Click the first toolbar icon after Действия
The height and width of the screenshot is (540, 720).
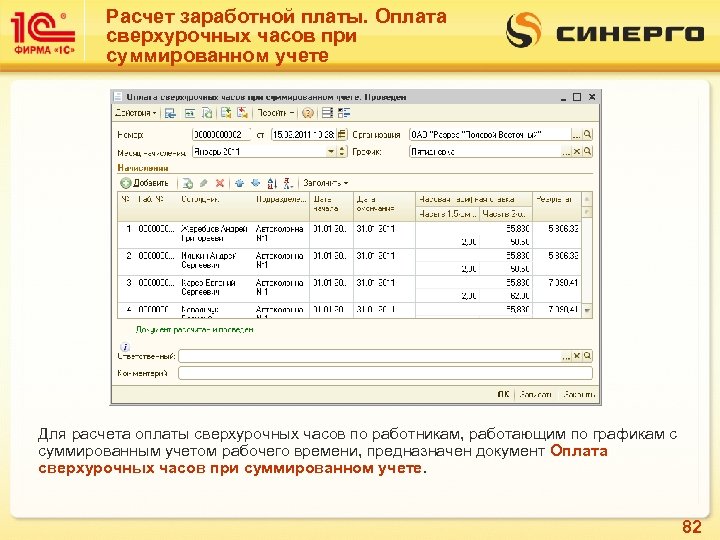(x=170, y=113)
